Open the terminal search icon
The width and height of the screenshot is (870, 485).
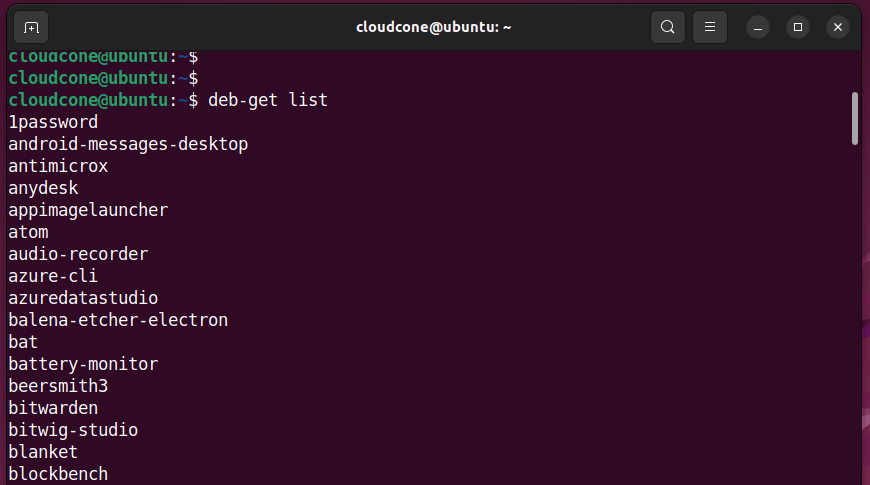[x=667, y=27]
